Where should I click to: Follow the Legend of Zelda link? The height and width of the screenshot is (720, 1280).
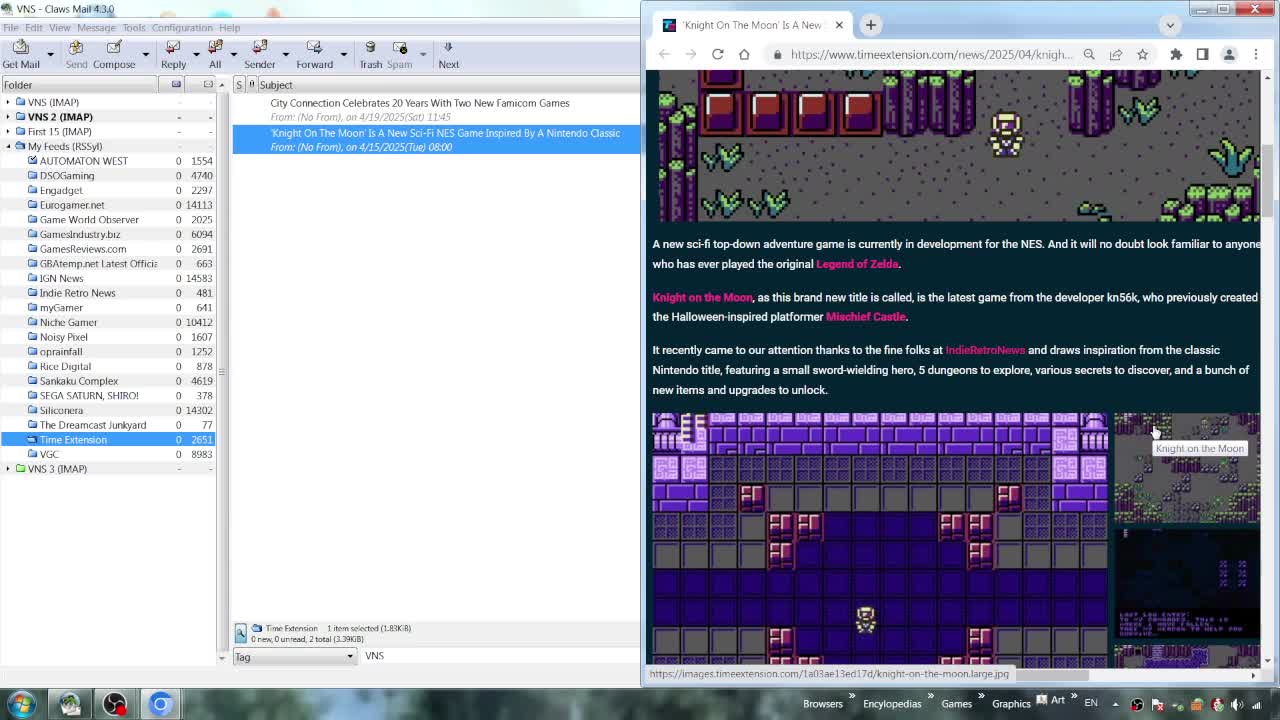[857, 264]
